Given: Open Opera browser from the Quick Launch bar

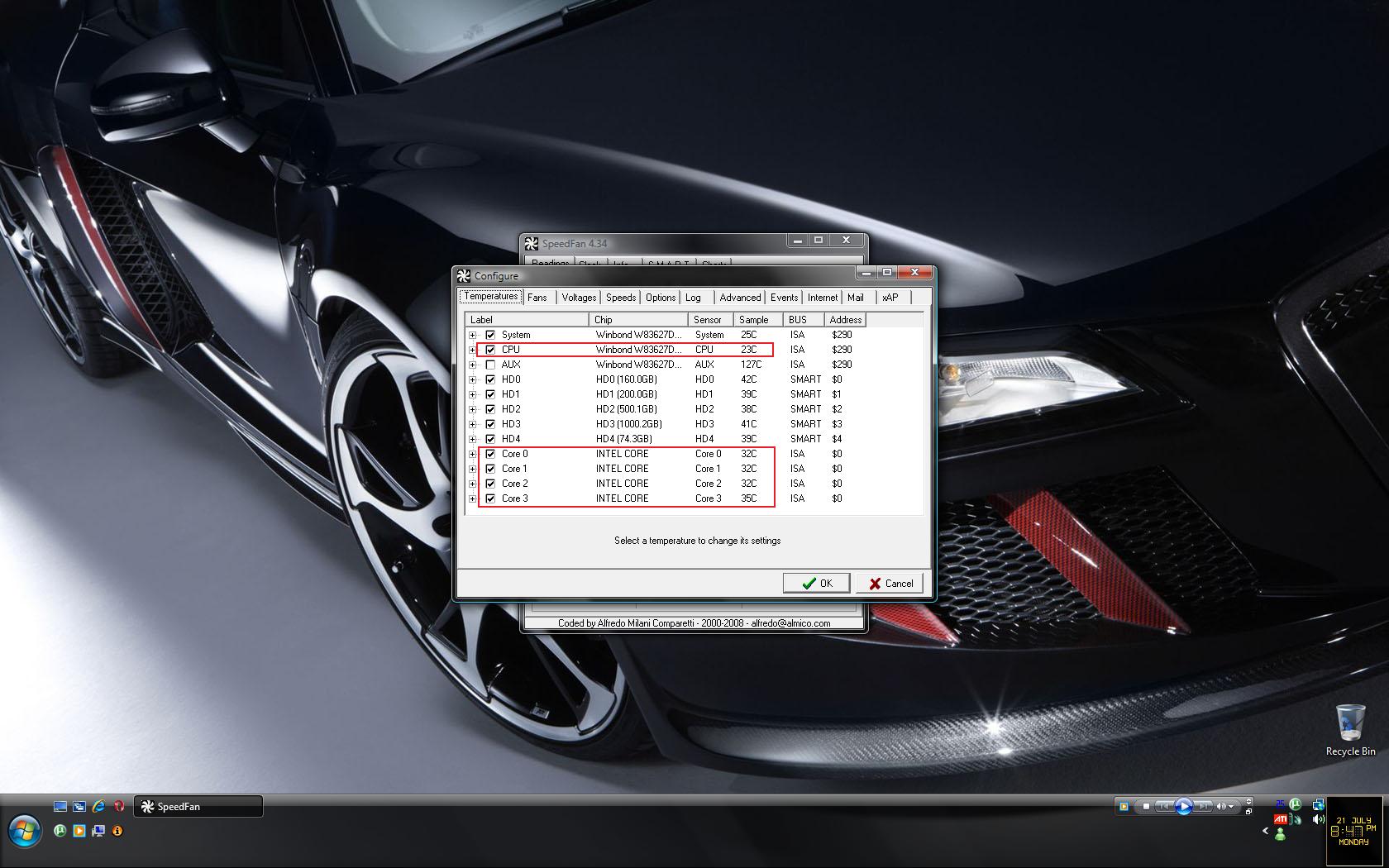Looking at the screenshot, I should point(119,805).
